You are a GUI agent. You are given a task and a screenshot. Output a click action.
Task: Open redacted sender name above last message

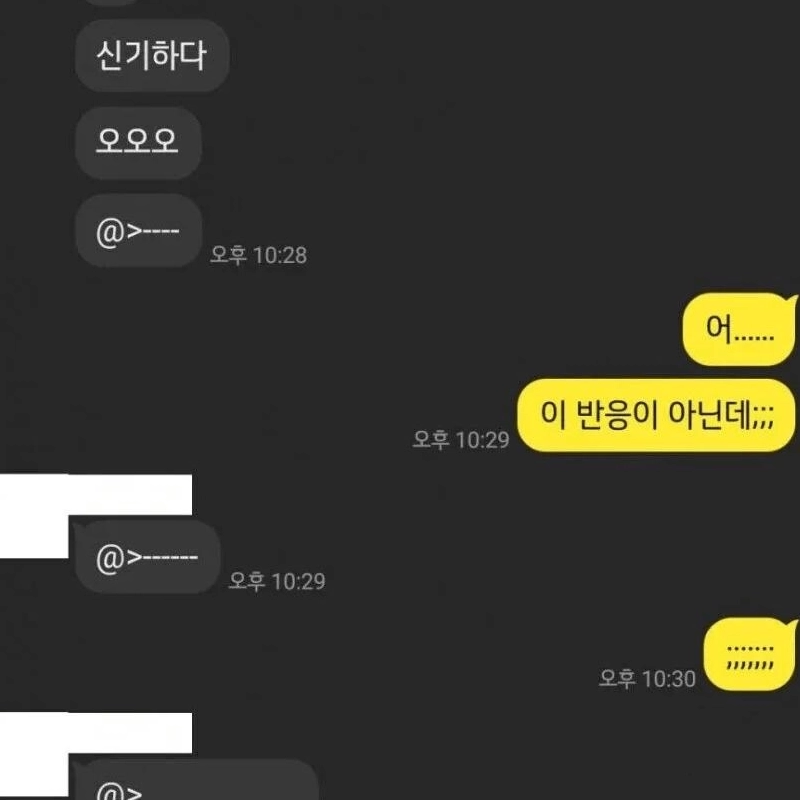coord(130,733)
